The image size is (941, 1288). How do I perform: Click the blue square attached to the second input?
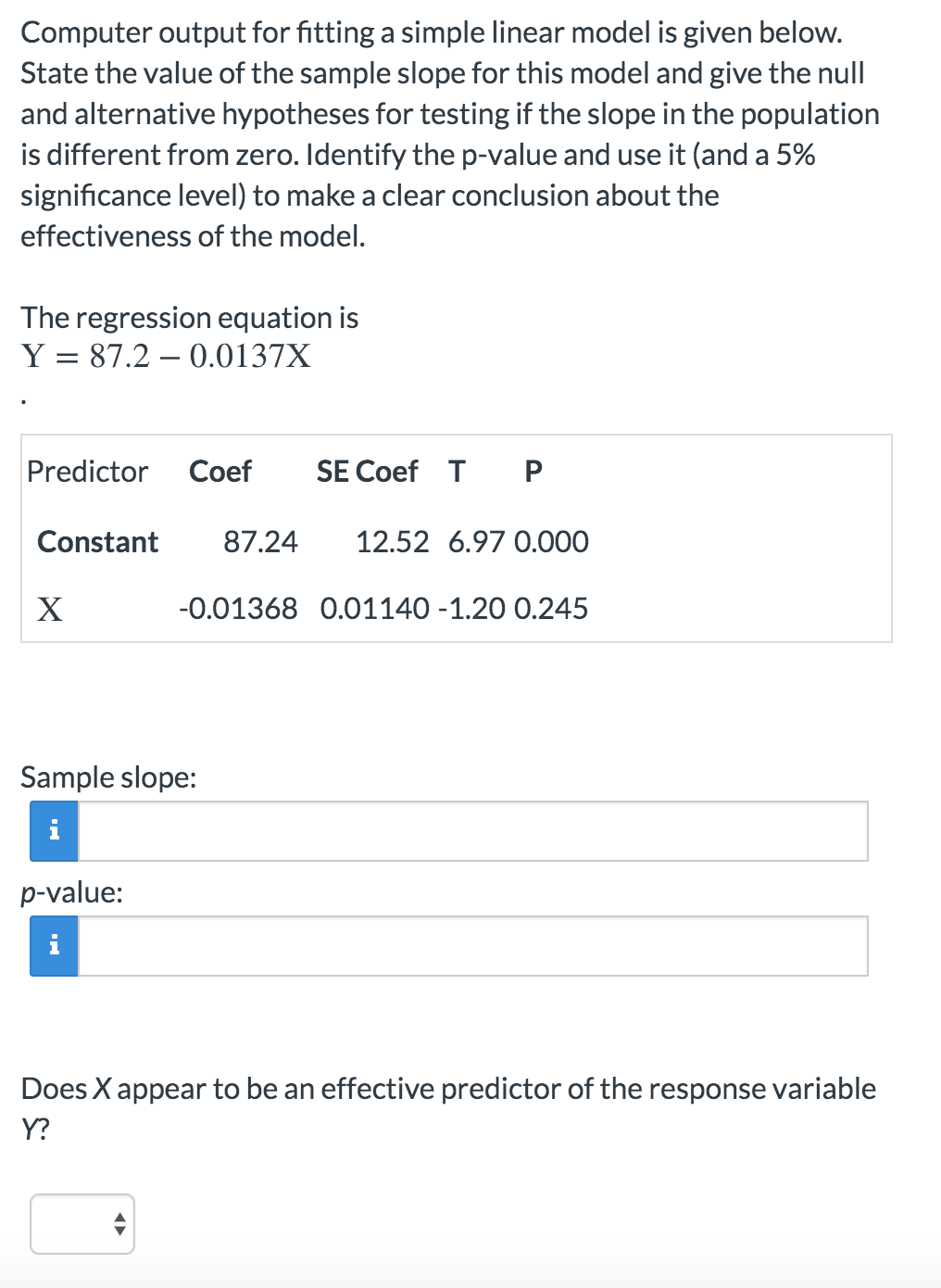point(56,946)
